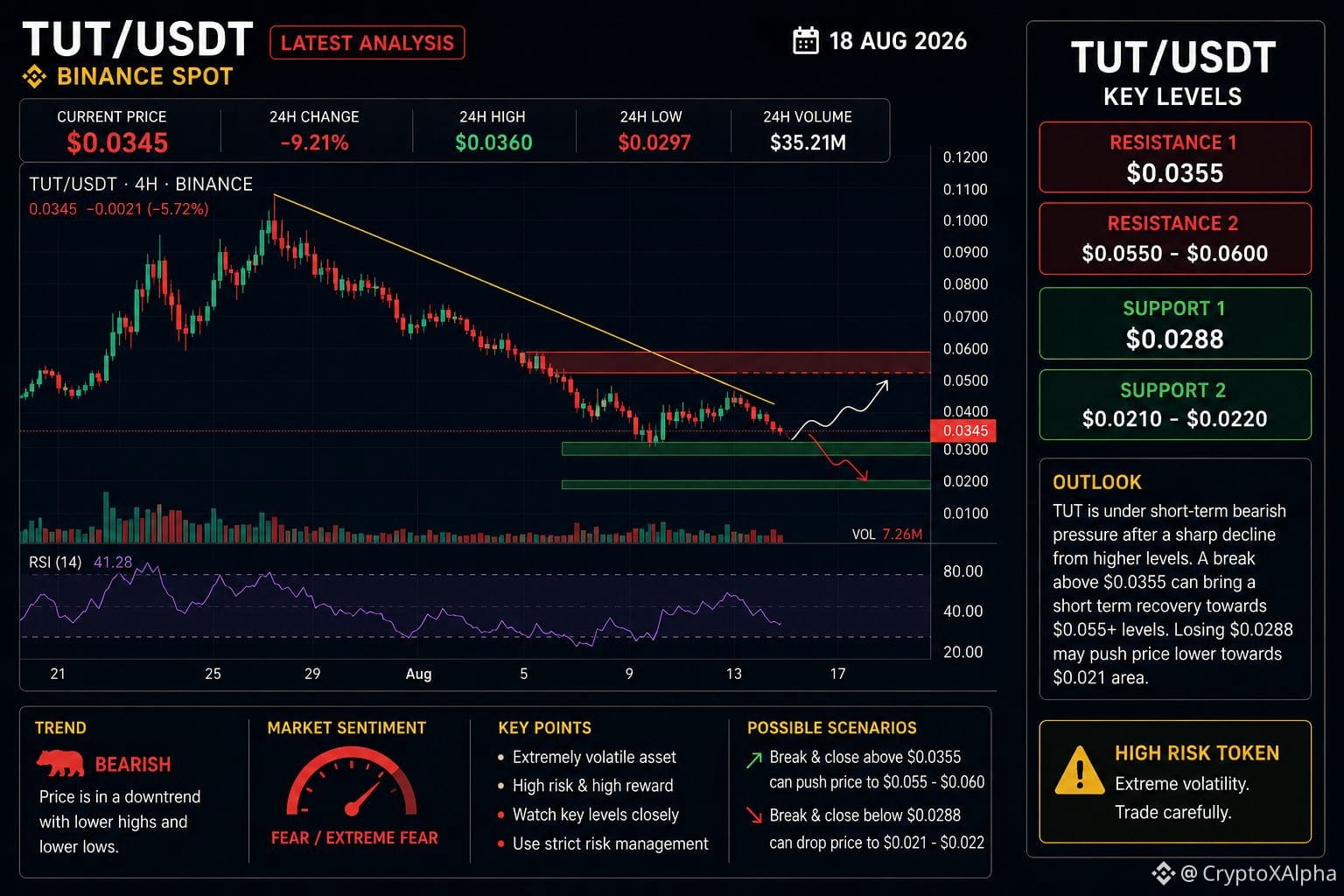Select the RESISTANCE 1 $0.0355 card
The height and width of the screenshot is (896, 1344).
(x=1175, y=157)
